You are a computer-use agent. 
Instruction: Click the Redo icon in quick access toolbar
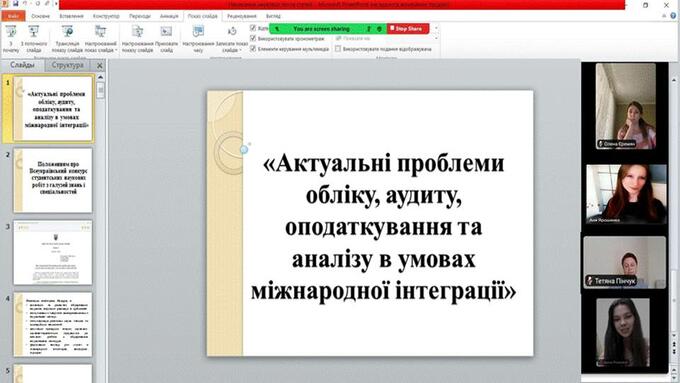tap(38, 4)
